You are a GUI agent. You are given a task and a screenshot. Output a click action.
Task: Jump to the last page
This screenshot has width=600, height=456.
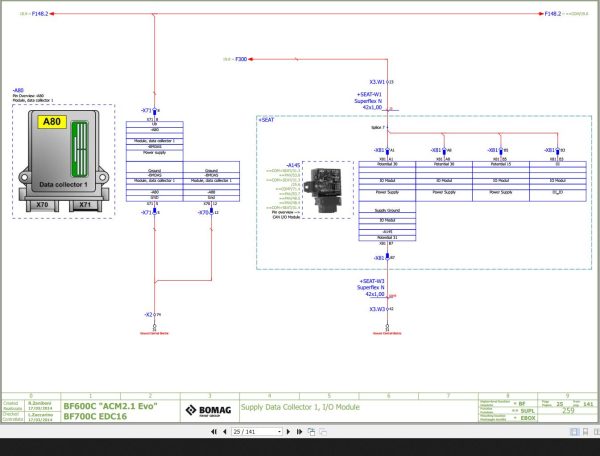[299, 432]
